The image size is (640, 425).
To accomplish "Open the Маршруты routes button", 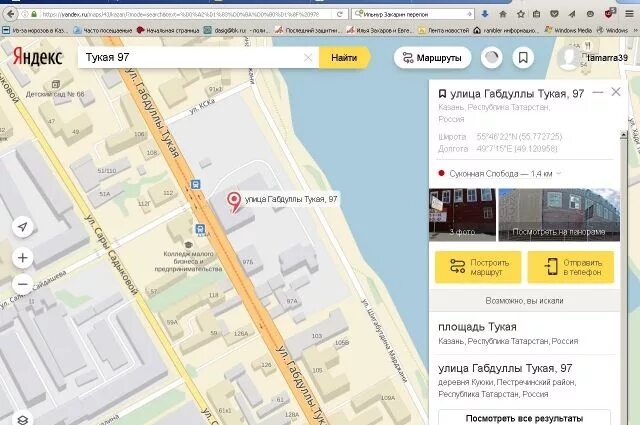I will 432,58.
